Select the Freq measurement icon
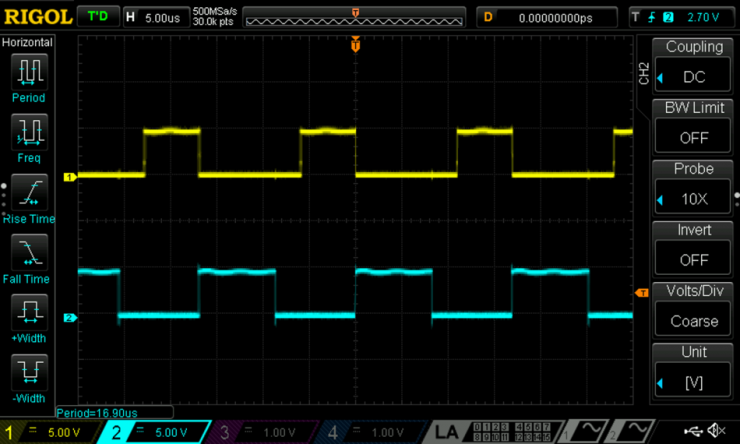The height and width of the screenshot is (444, 740). tap(29, 131)
